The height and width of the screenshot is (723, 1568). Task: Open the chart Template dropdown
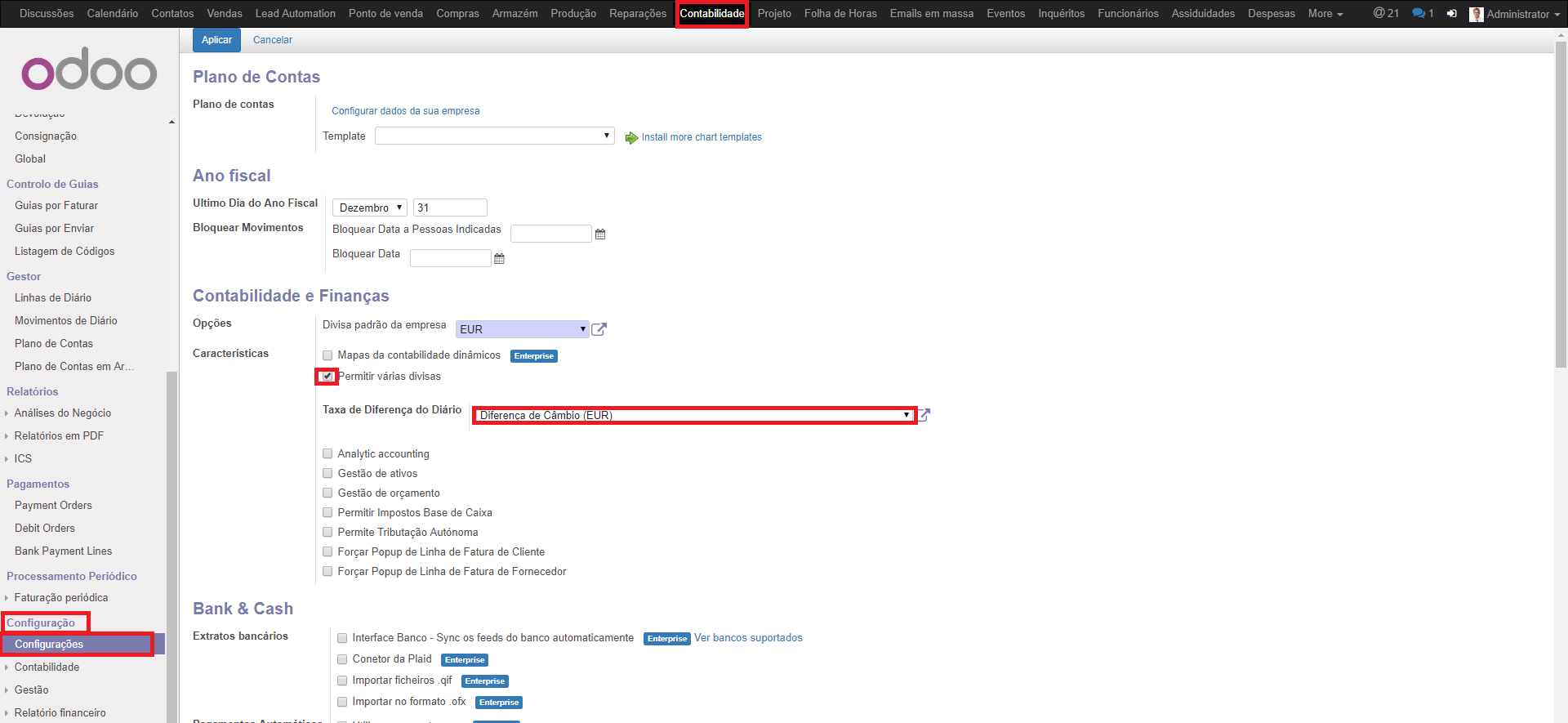point(494,136)
